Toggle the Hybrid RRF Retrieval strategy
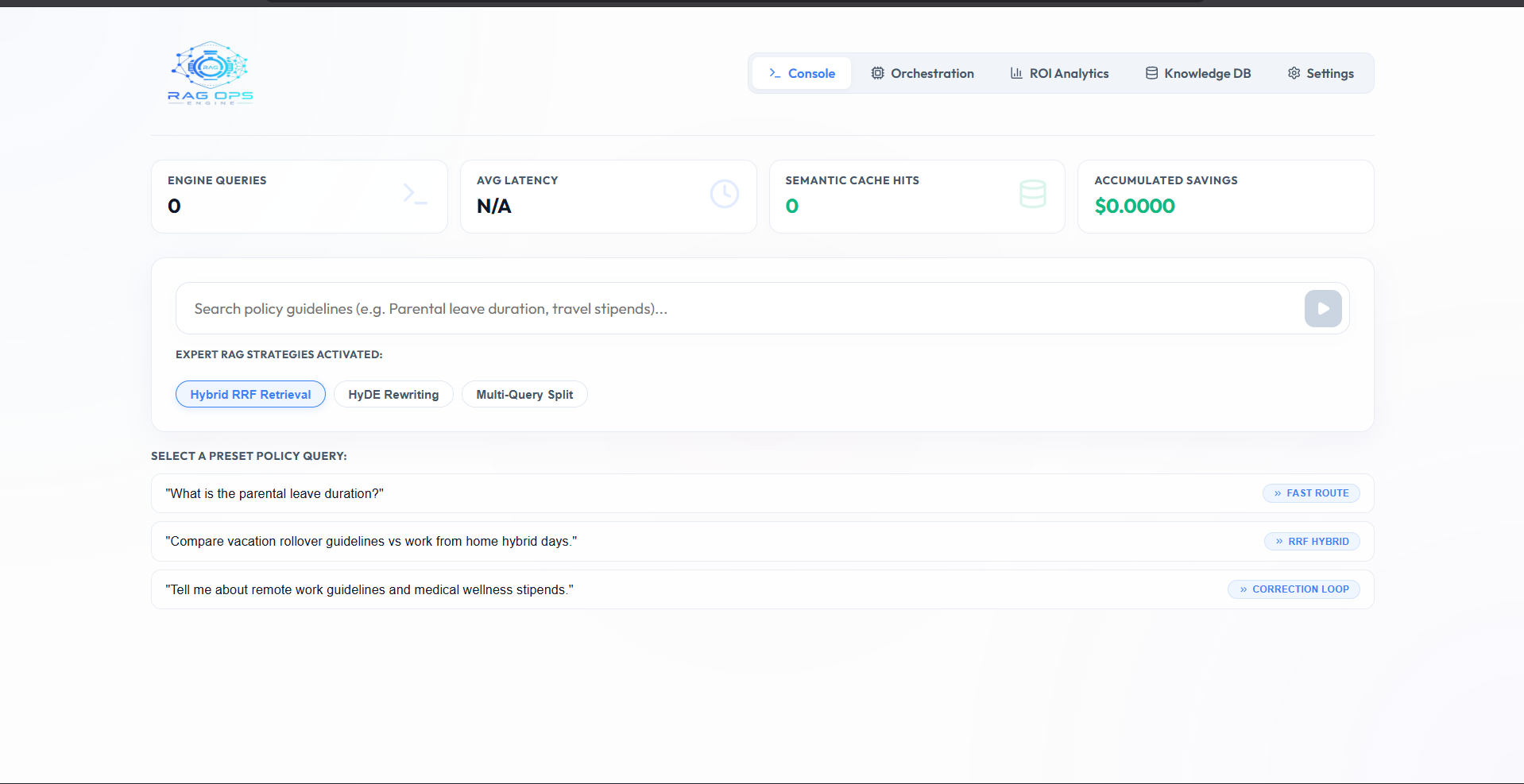Image resolution: width=1524 pixels, height=784 pixels. point(250,394)
